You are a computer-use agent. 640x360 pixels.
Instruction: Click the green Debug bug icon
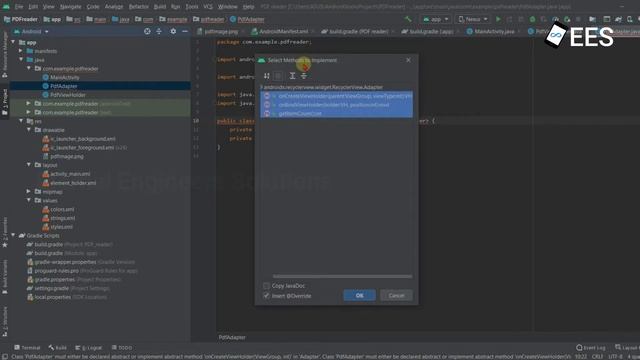coord(532,19)
